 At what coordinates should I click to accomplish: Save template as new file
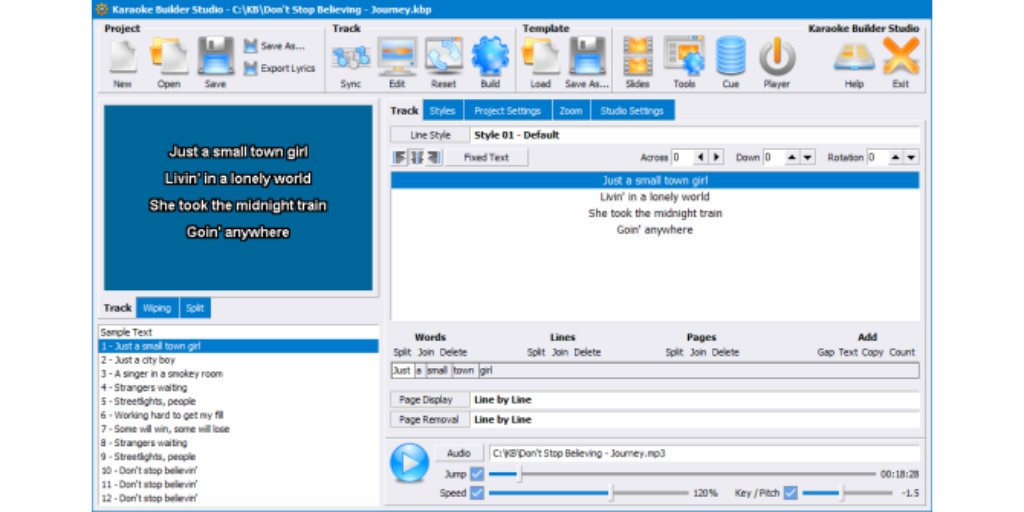click(x=586, y=64)
